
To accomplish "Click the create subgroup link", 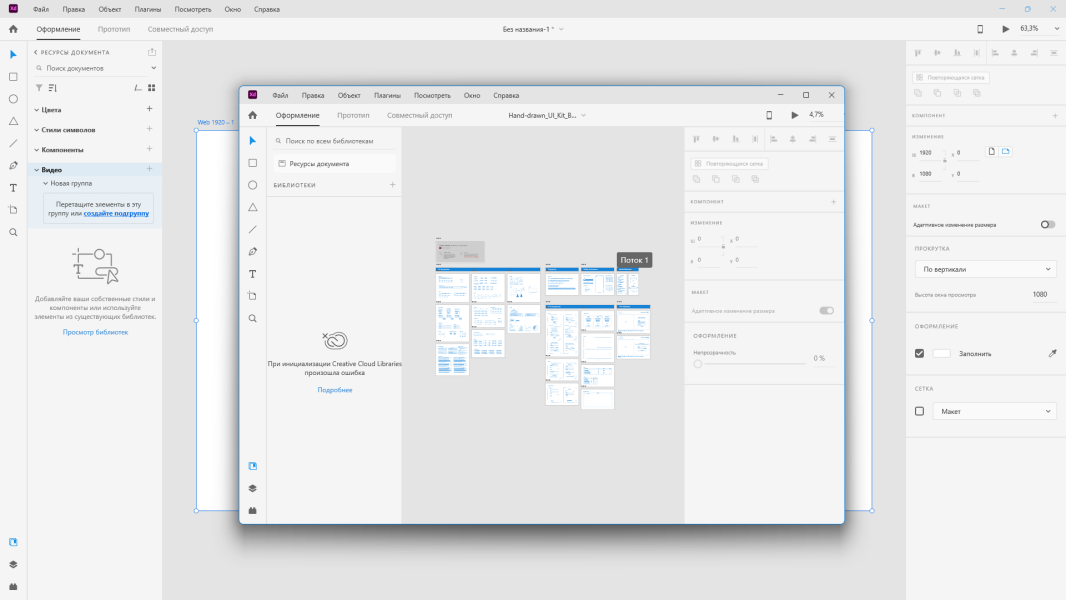I will pos(116,213).
